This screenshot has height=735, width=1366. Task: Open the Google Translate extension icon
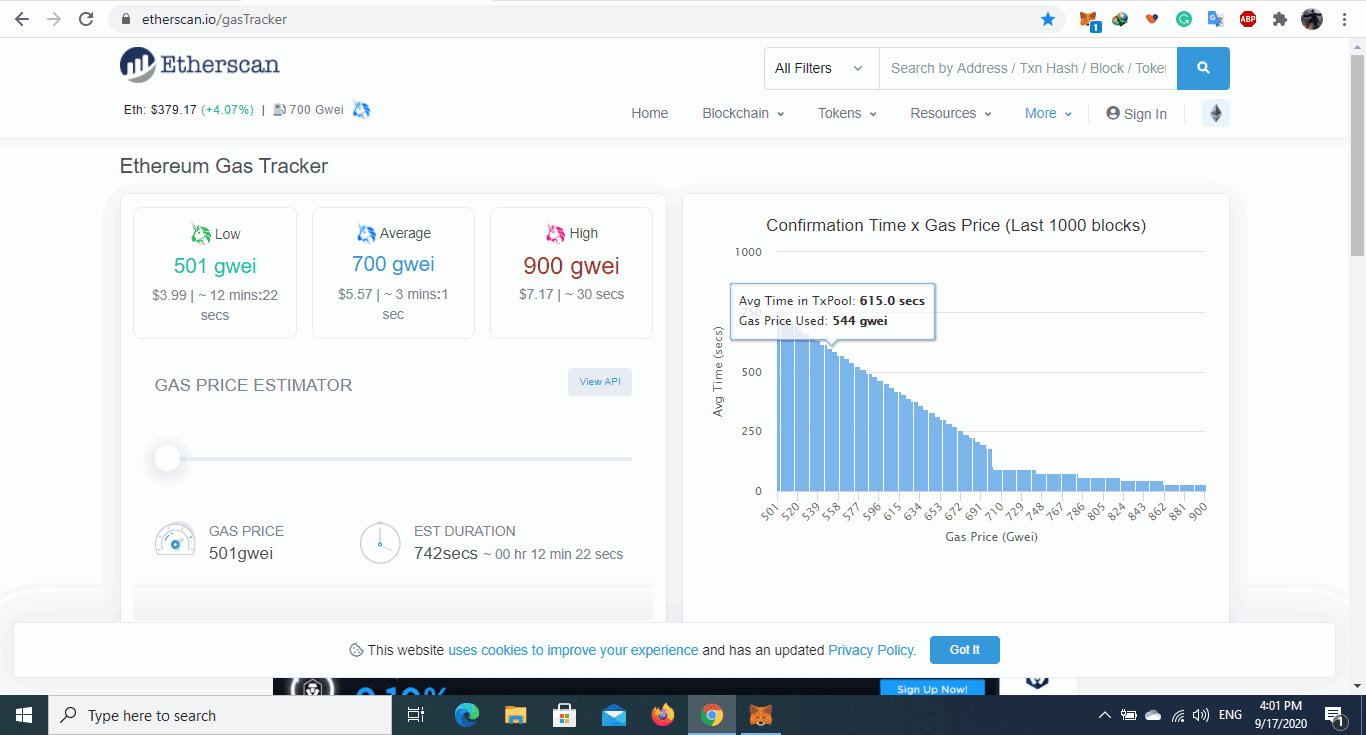coord(1216,19)
